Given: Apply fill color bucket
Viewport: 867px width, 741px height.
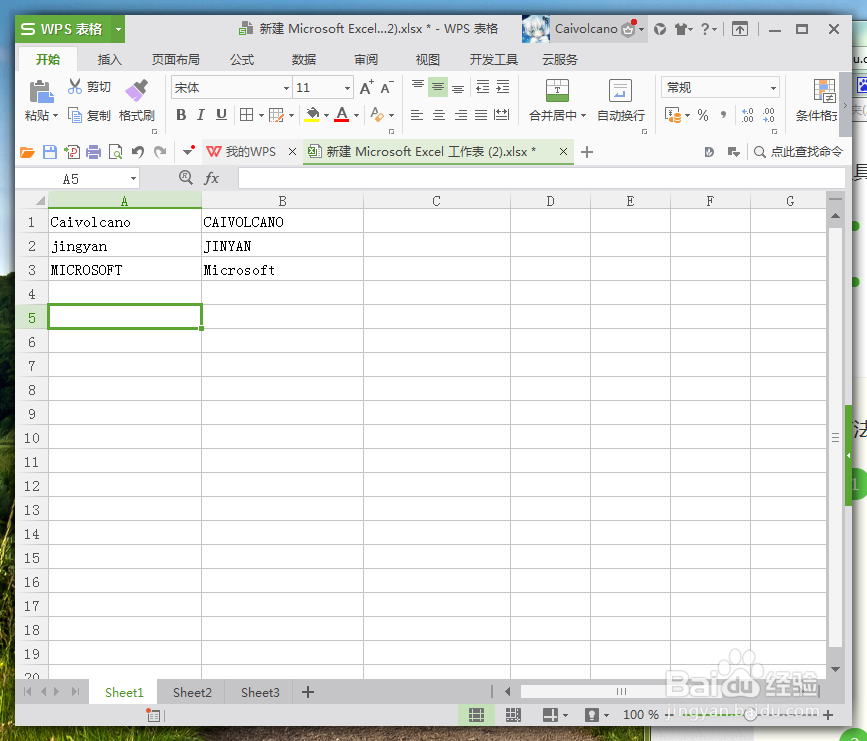Looking at the screenshot, I should pos(312,115).
